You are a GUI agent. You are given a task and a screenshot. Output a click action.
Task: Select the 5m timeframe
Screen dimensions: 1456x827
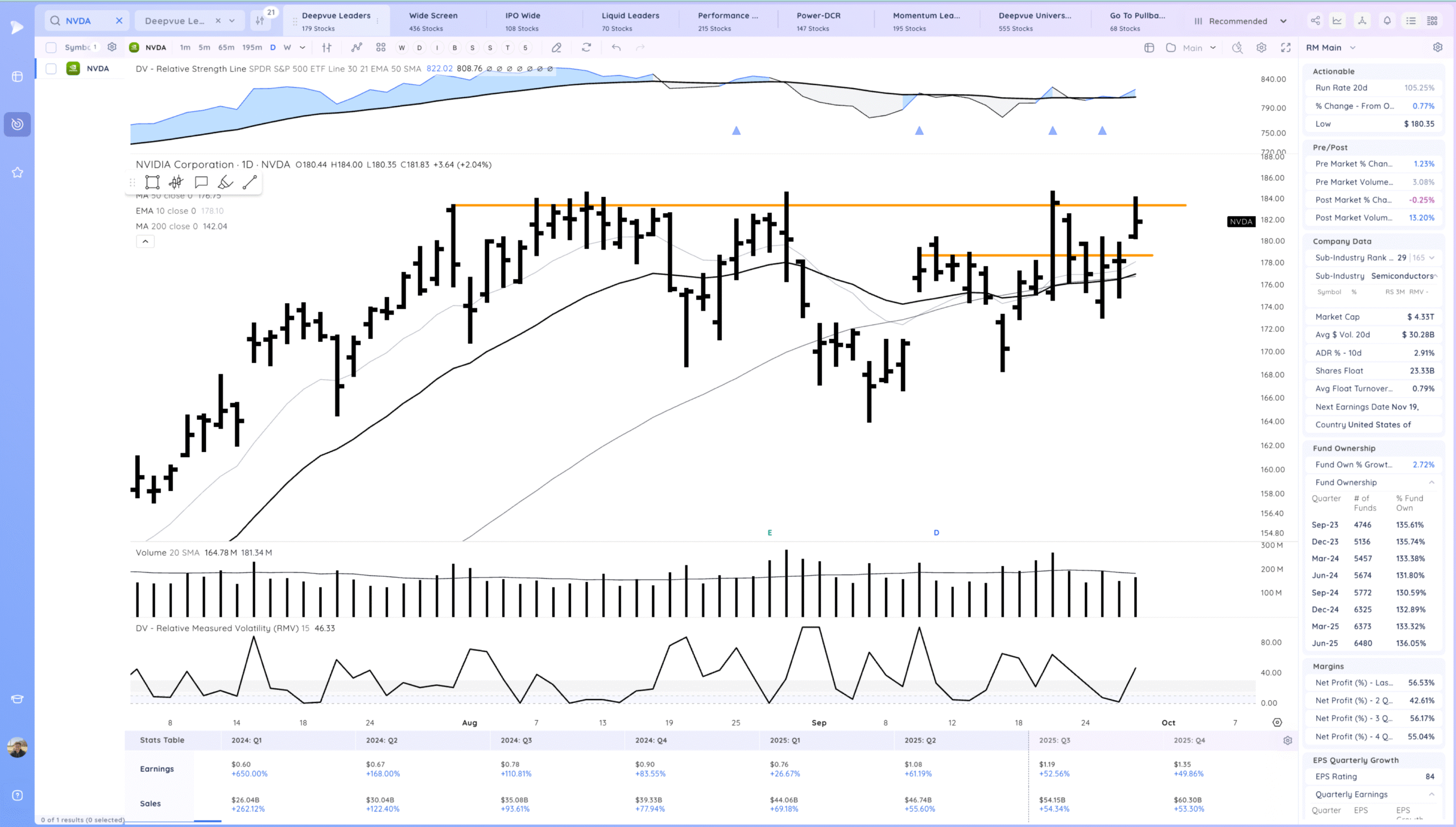204,47
